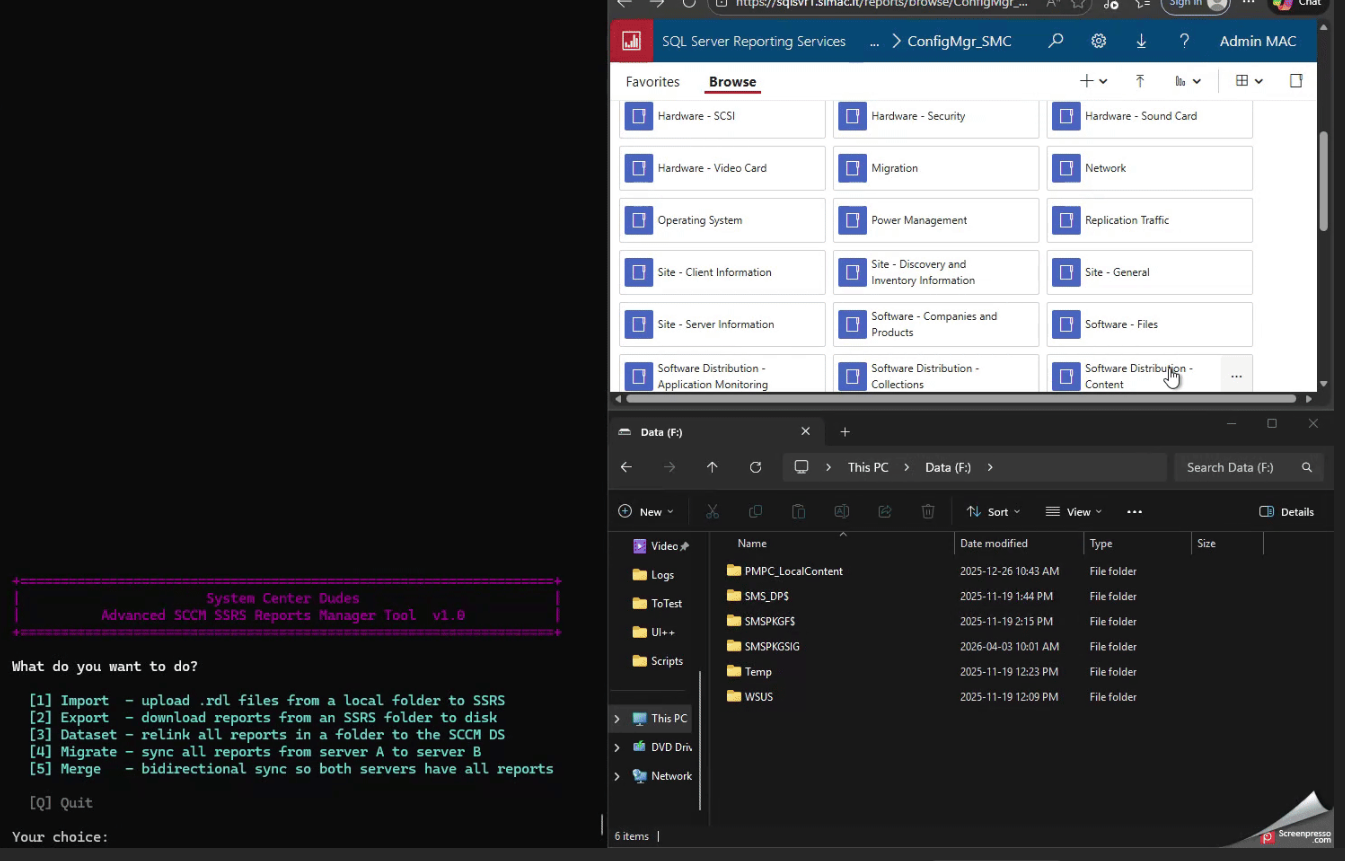Open the ConfigMgr_SMC breadcrumb link

(x=958, y=41)
